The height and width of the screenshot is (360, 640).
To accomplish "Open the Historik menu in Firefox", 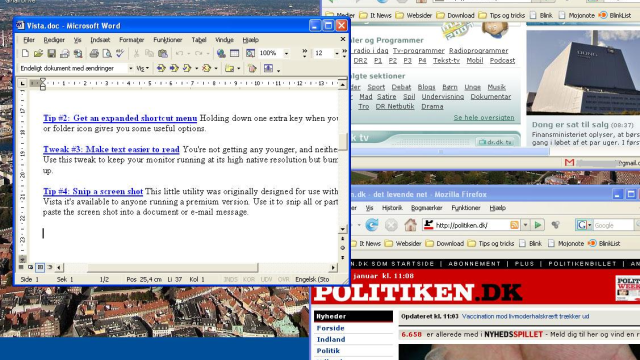I will tap(392, 208).
